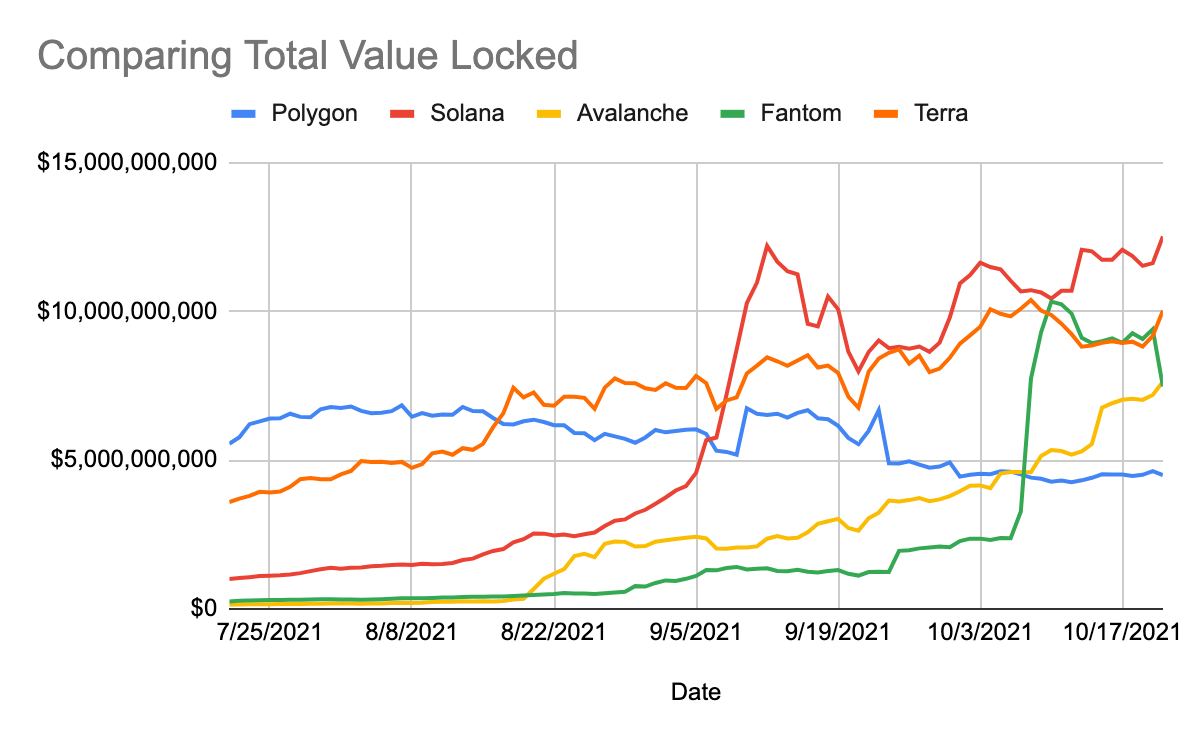Select the Fantom legend label
This screenshot has width=1200, height=742.
click(801, 113)
